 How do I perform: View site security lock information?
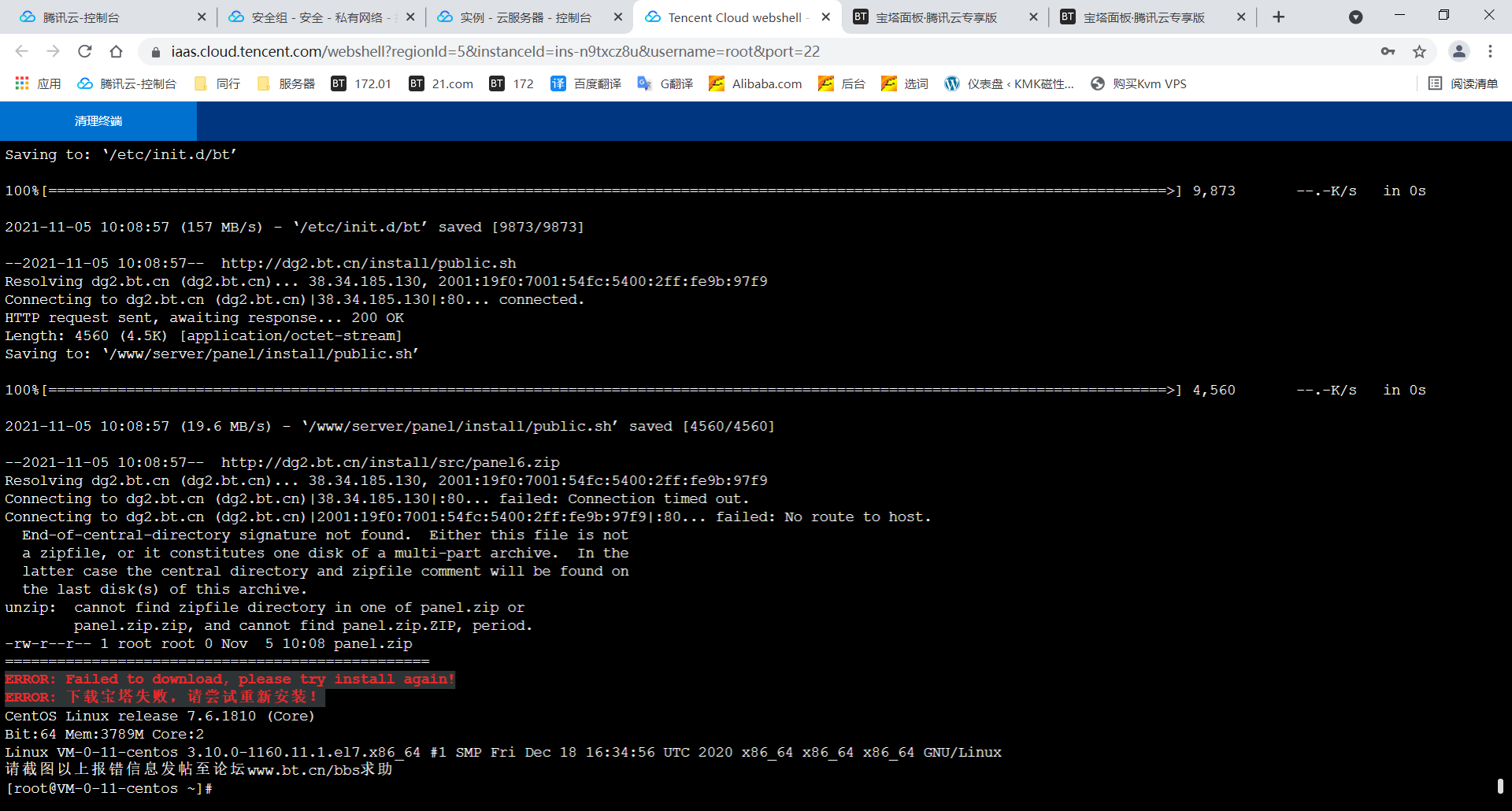156,52
